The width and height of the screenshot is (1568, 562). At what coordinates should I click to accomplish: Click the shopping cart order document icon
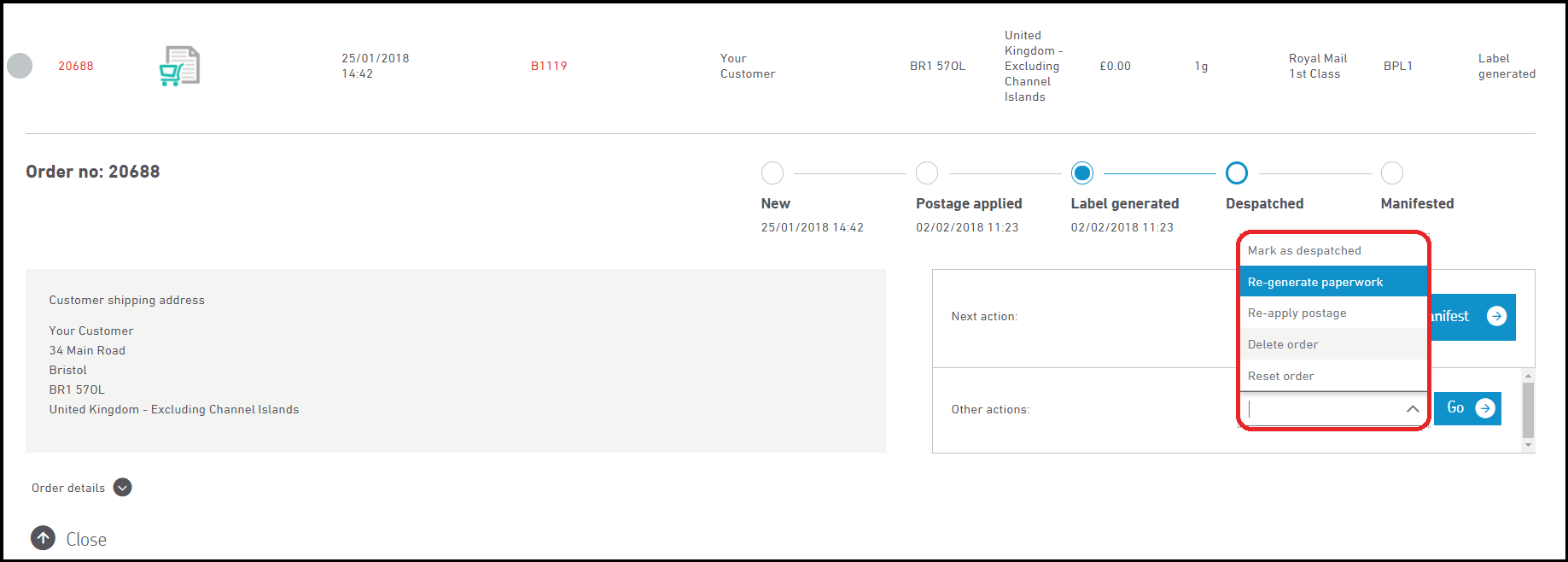[x=179, y=66]
